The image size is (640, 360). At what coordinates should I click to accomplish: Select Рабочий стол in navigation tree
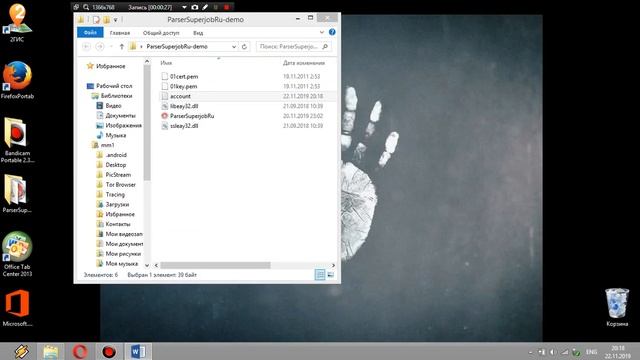pos(114,86)
